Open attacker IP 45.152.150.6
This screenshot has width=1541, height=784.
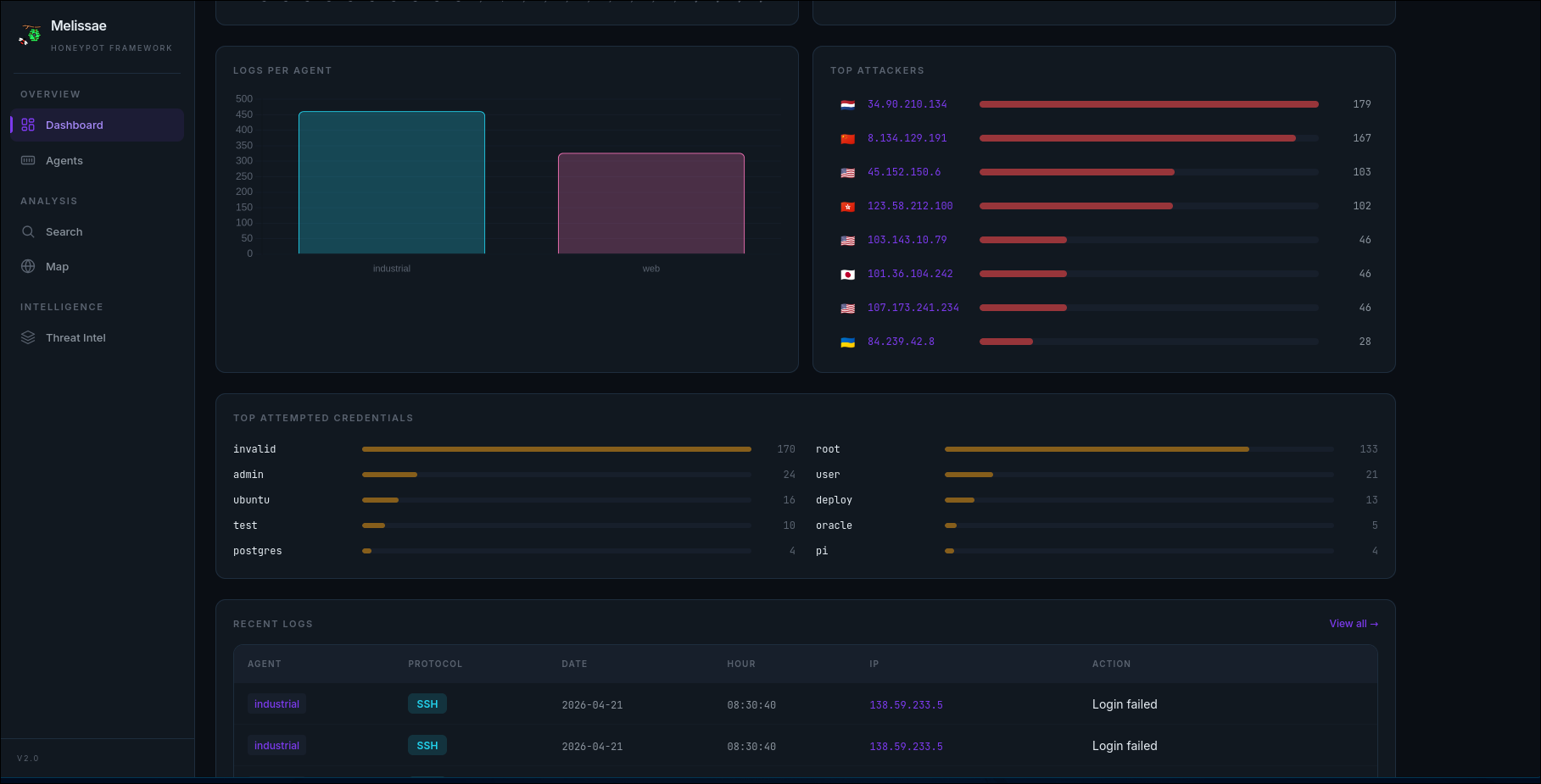tap(904, 172)
